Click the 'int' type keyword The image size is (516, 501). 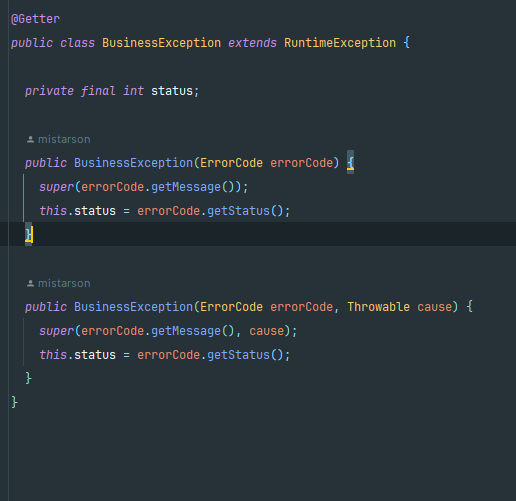[x=133, y=91]
